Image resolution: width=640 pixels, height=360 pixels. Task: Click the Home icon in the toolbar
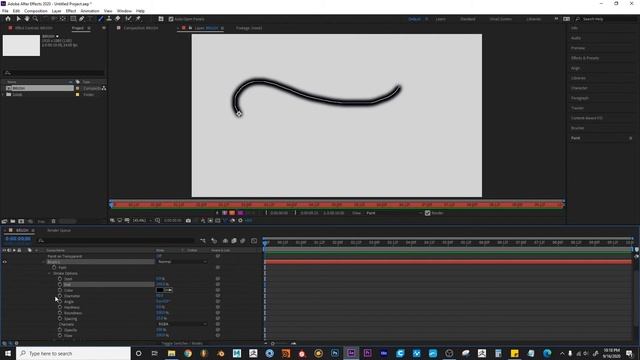(8, 19)
